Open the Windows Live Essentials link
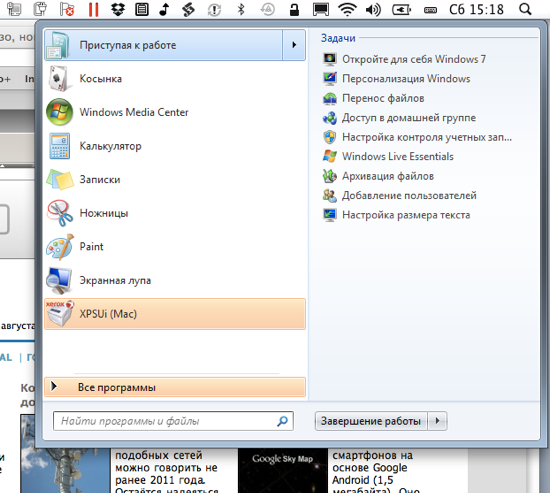The height and width of the screenshot is (493, 550). [x=388, y=156]
